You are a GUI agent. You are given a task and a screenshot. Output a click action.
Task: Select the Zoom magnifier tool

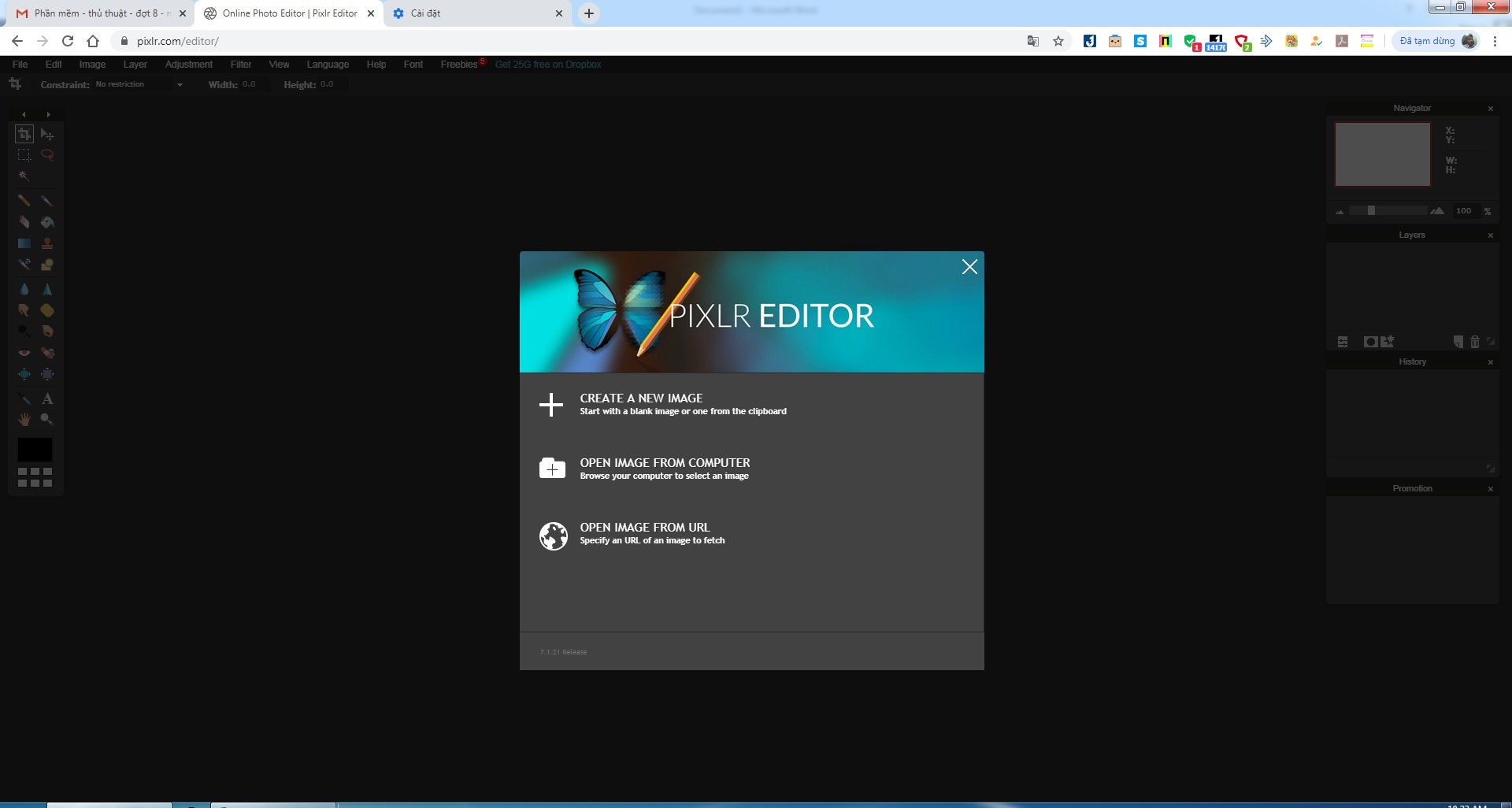click(47, 420)
